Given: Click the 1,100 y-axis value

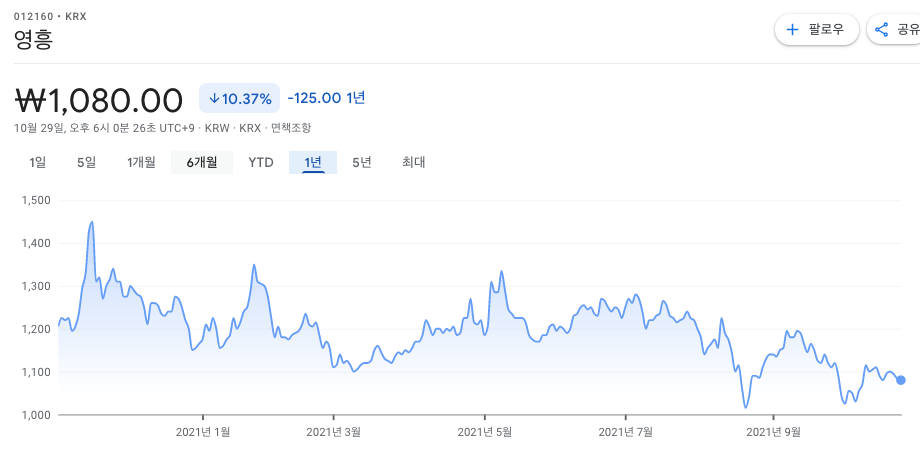Looking at the screenshot, I should coord(36,372).
